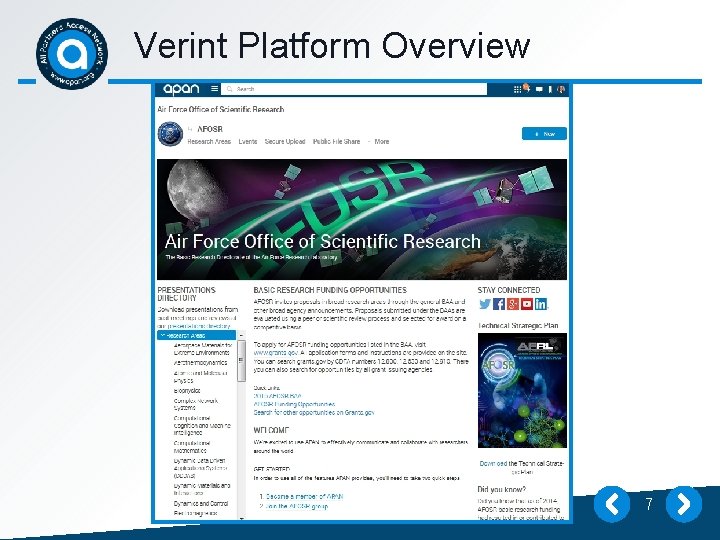Click the AFOSR banner image
The width and height of the screenshot is (720, 540).
click(x=362, y=219)
